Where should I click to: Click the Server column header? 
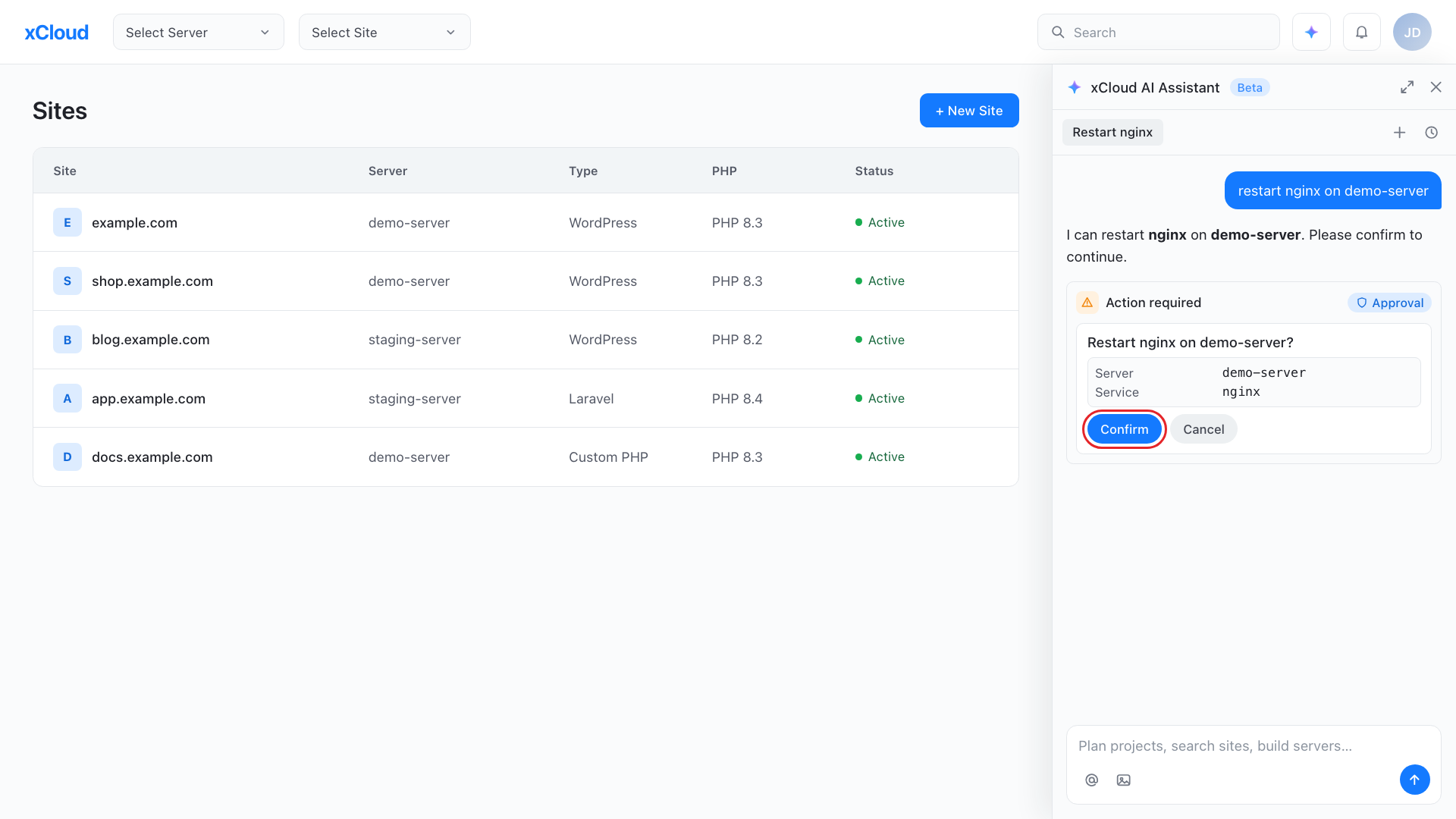[x=388, y=171]
